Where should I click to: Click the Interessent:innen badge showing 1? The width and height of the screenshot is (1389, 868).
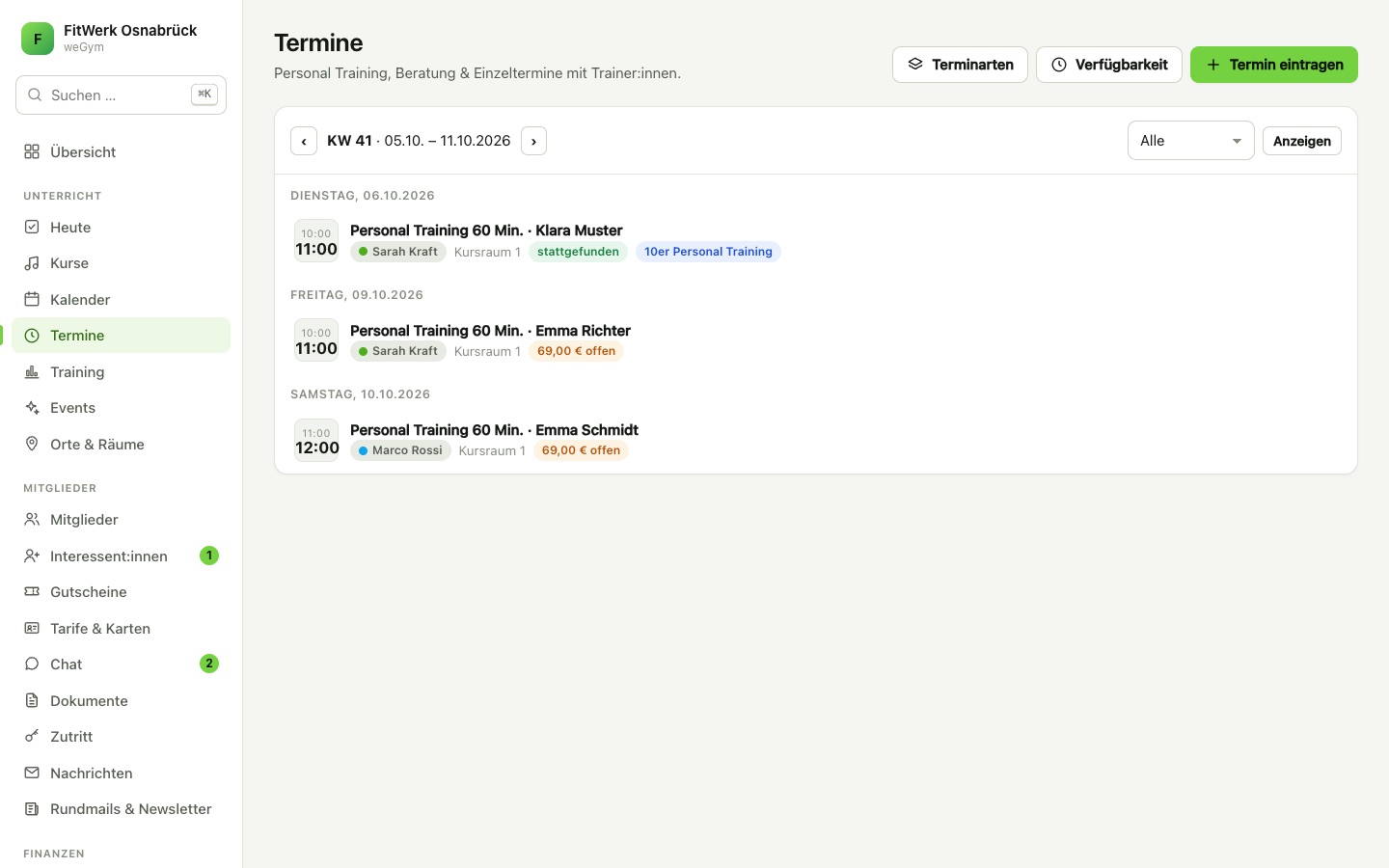[209, 556]
